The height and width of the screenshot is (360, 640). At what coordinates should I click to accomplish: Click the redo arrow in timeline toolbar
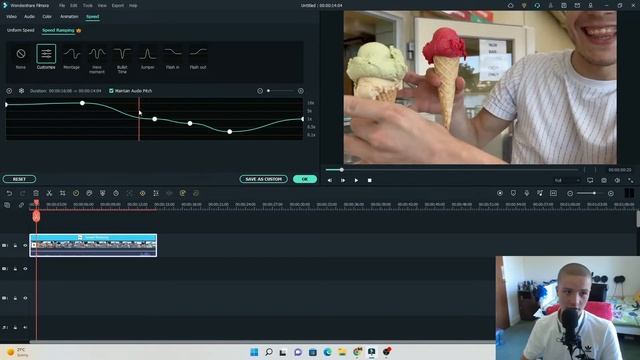click(22, 193)
